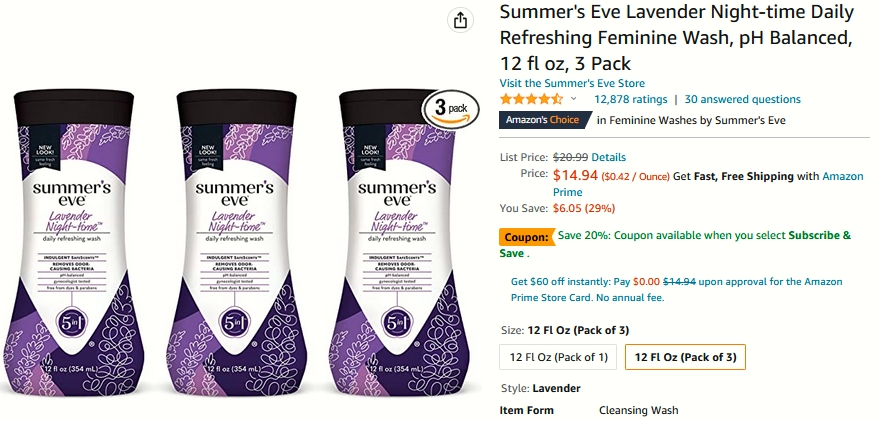Click the star rating icons
Image resolution: width=879 pixels, height=421 pixels.
531,99
